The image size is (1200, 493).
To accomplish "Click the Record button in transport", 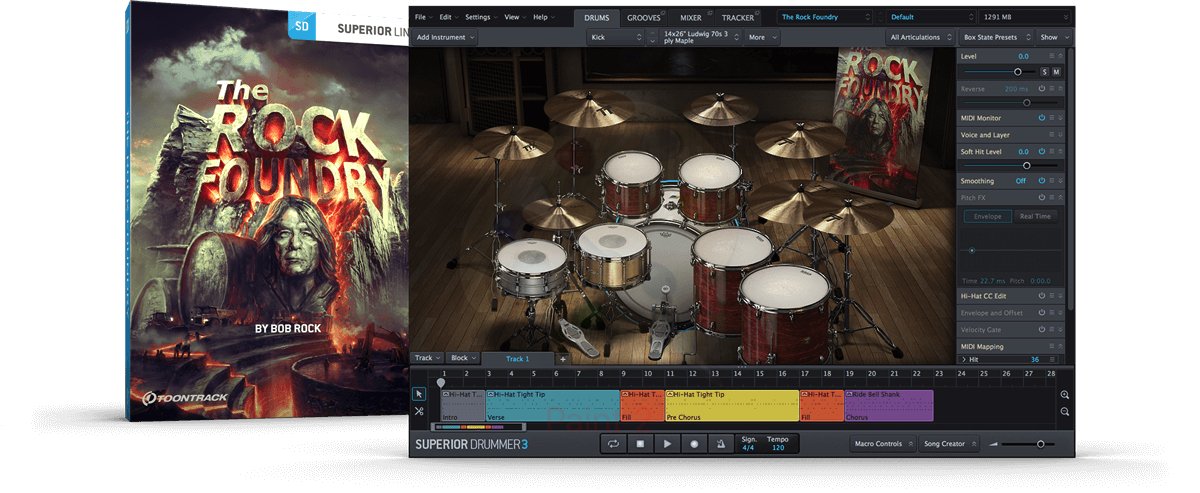I will point(692,444).
